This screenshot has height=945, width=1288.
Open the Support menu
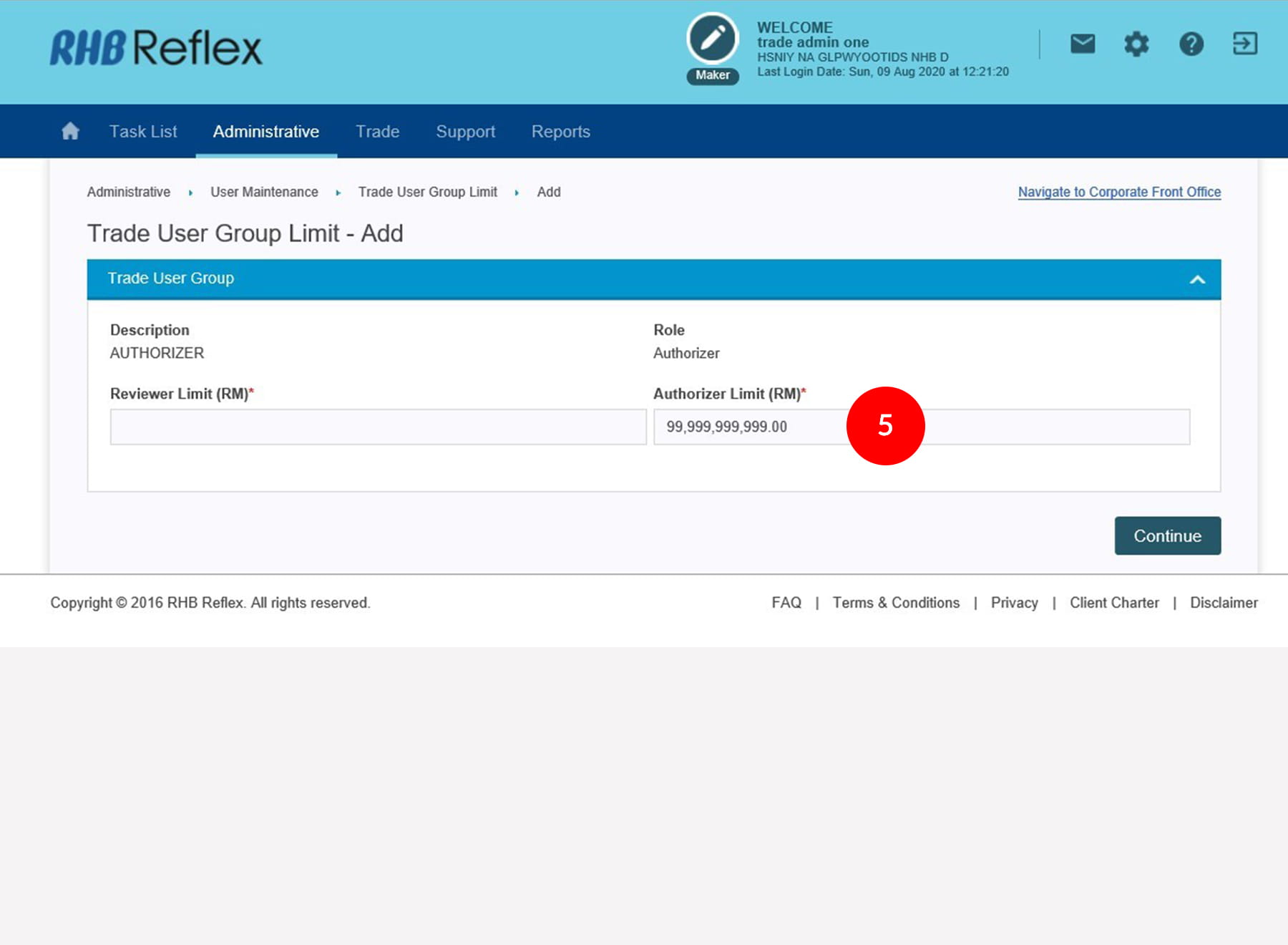point(465,132)
